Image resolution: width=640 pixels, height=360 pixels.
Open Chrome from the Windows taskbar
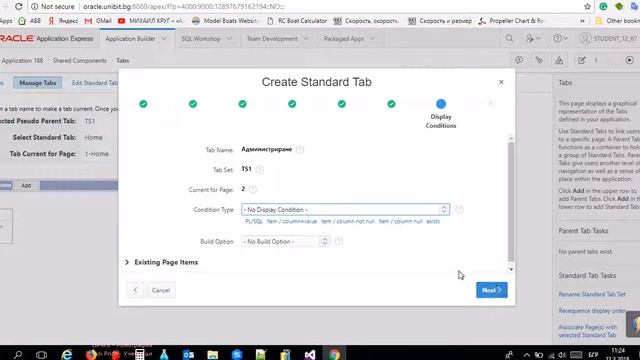[335, 354]
